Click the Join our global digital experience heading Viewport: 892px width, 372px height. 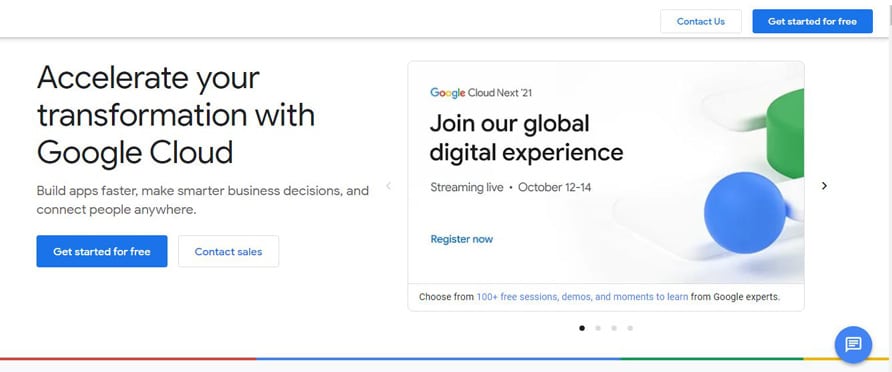(x=526, y=138)
